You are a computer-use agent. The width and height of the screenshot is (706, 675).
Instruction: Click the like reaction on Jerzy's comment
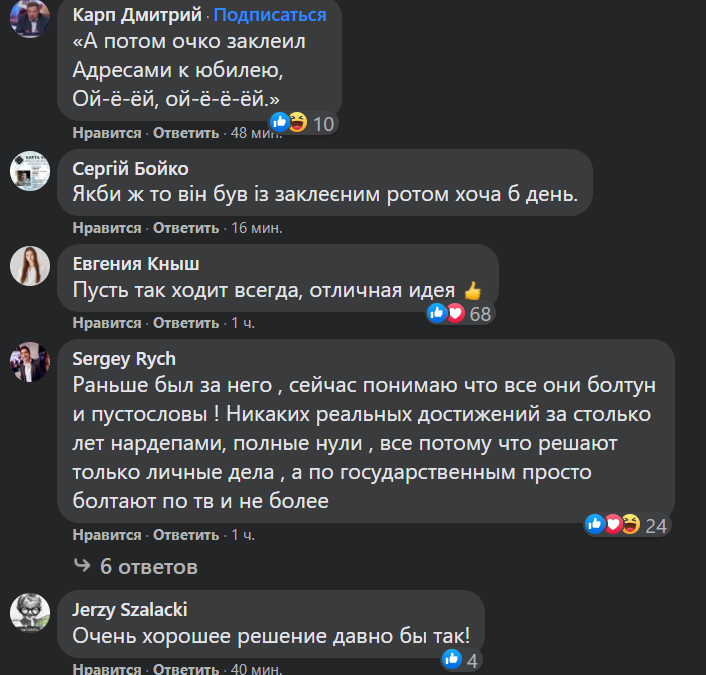point(452,660)
